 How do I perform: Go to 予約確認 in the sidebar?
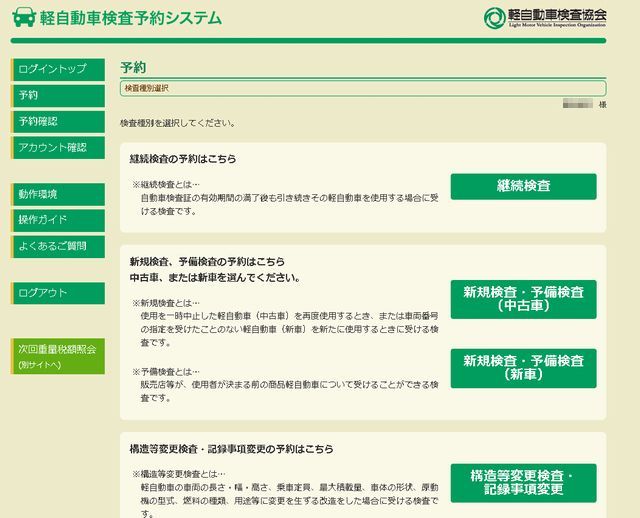click(58, 122)
